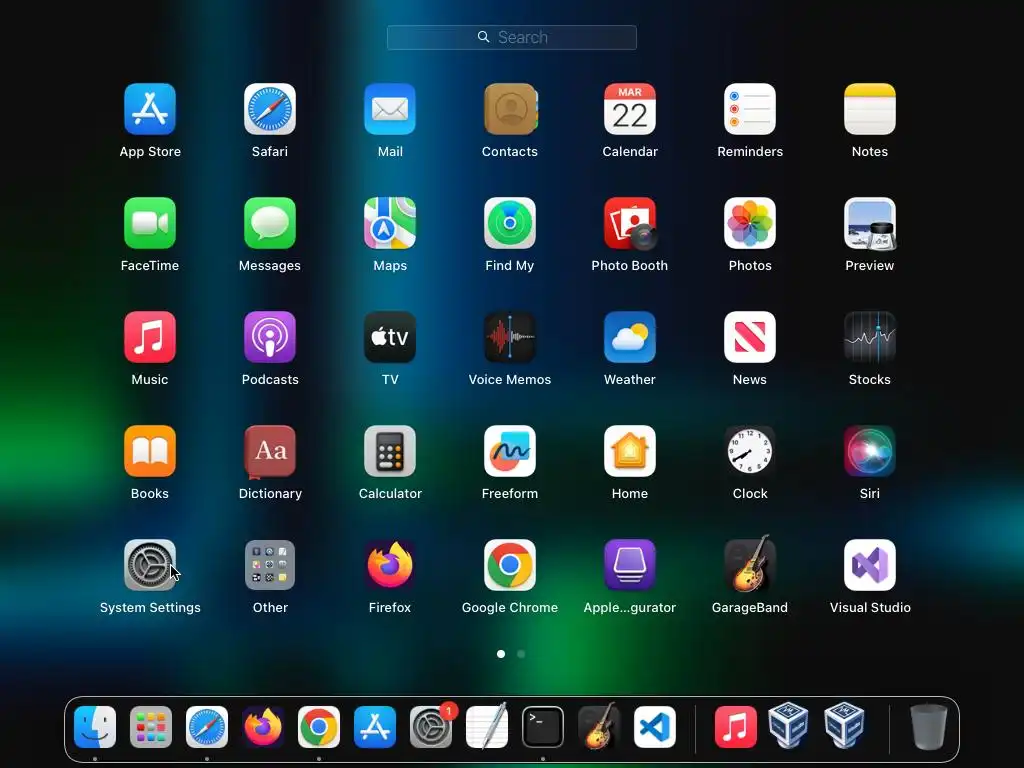Launch Apple Configurator
1024x768 pixels.
pyautogui.click(x=630, y=565)
